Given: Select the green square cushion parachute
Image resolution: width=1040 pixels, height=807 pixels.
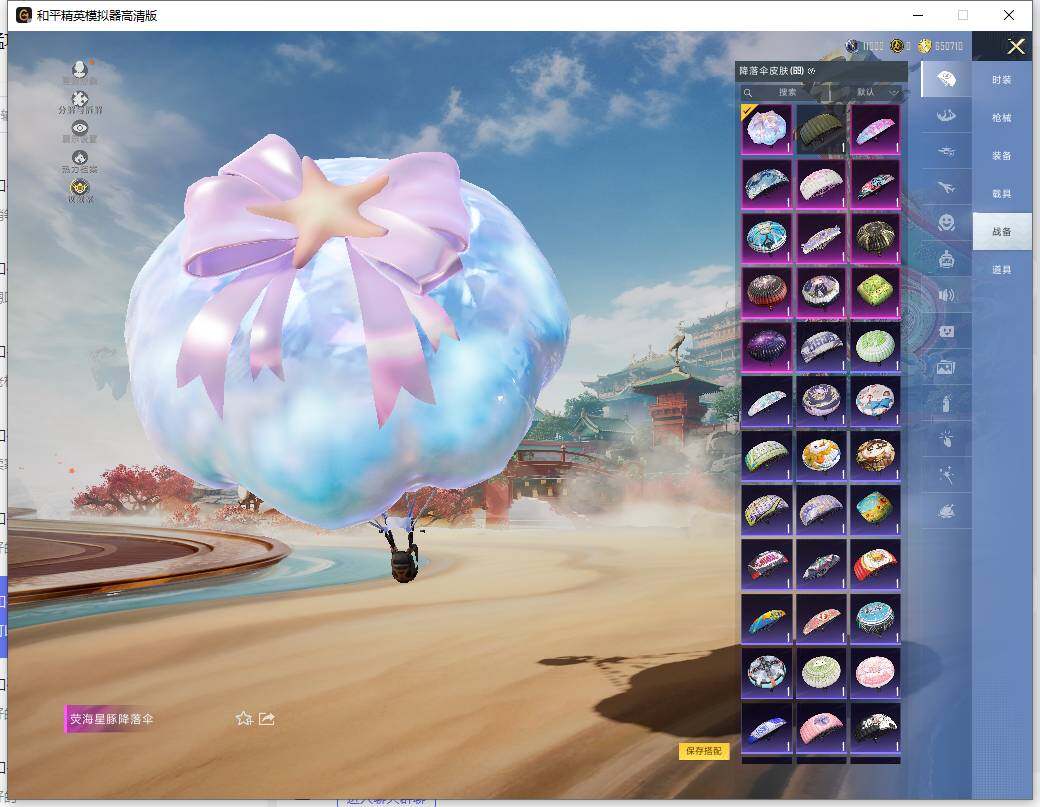Looking at the screenshot, I should click(x=875, y=292).
